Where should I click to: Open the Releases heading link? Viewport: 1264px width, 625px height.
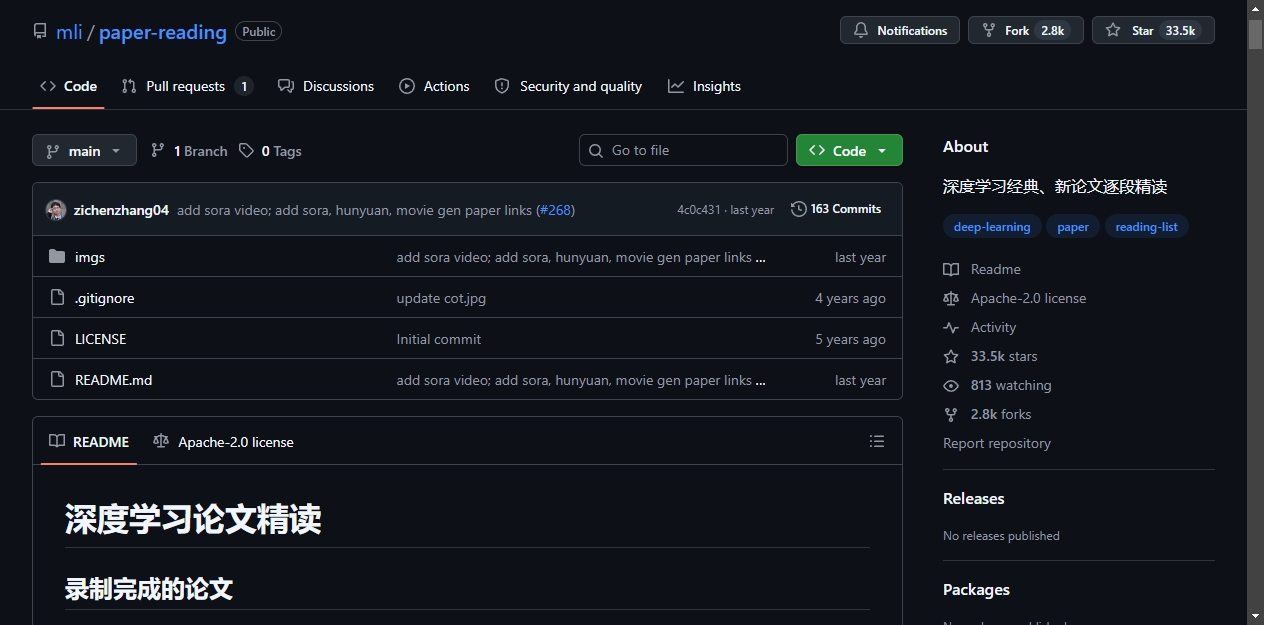pyautogui.click(x=973, y=498)
